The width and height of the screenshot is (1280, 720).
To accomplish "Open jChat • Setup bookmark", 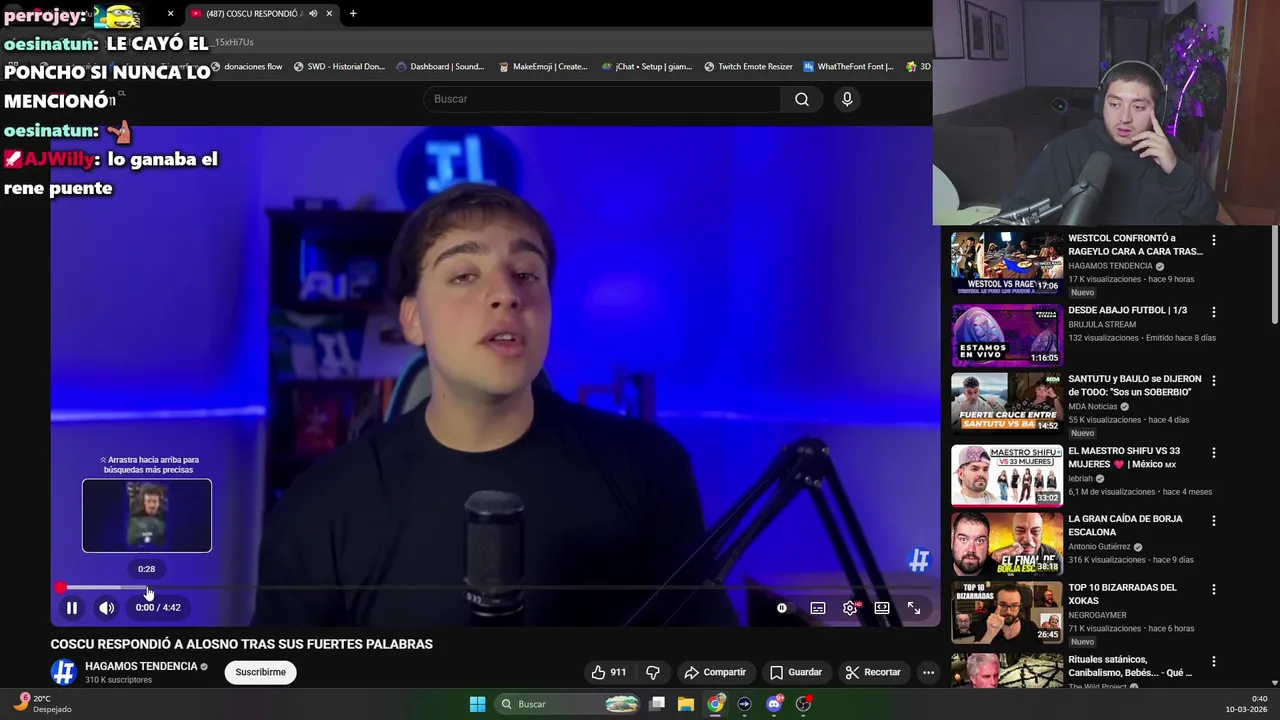I will (647, 67).
